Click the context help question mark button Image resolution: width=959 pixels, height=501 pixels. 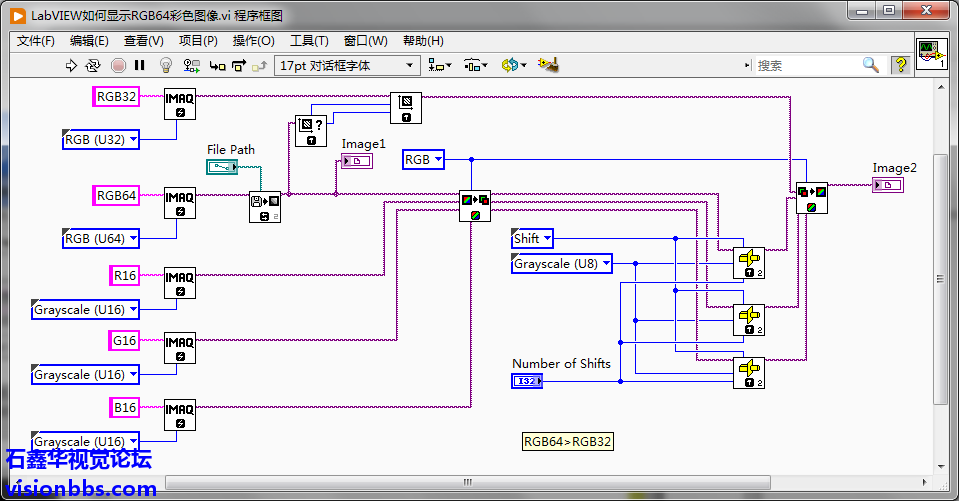900,65
